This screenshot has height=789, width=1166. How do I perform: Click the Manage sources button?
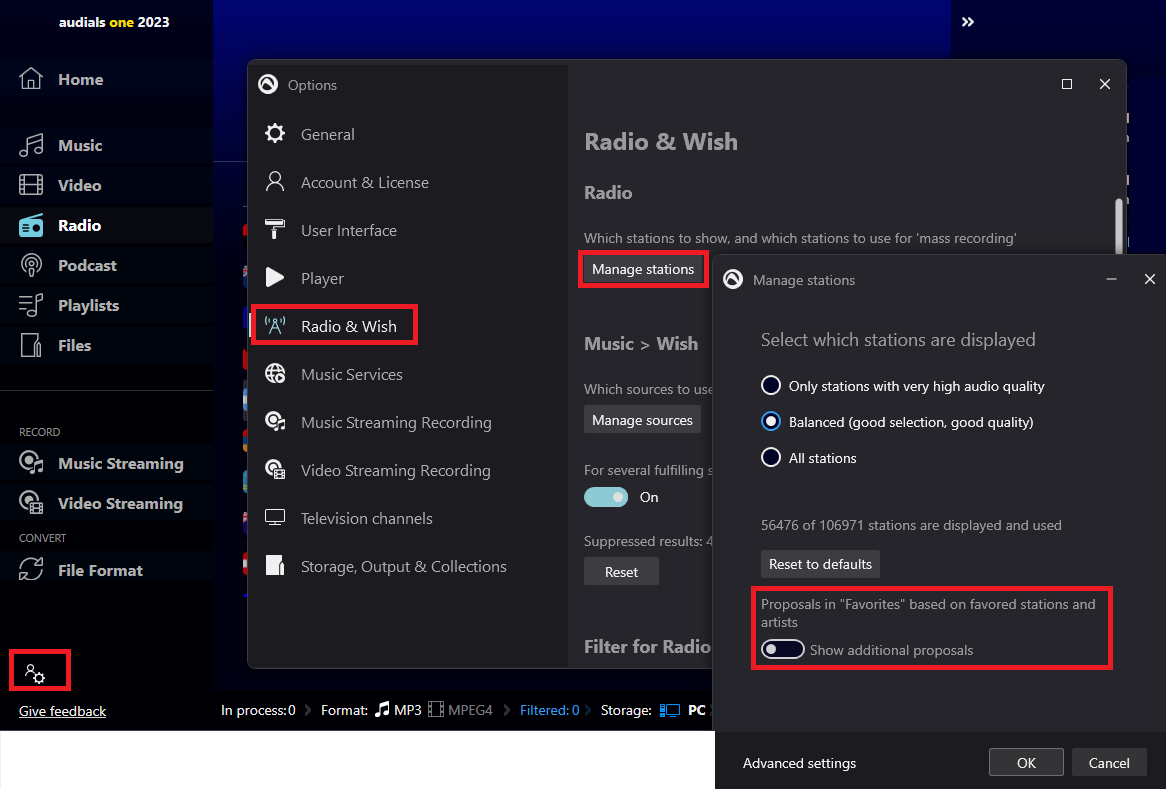tap(642, 420)
